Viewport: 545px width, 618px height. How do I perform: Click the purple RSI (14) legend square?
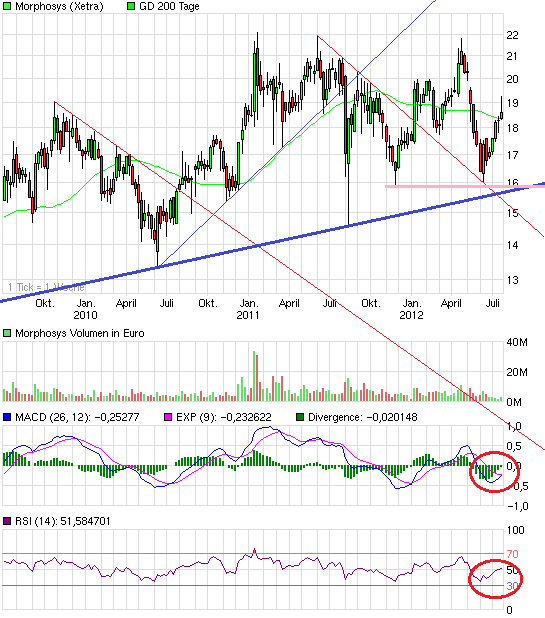pyautogui.click(x=7, y=521)
